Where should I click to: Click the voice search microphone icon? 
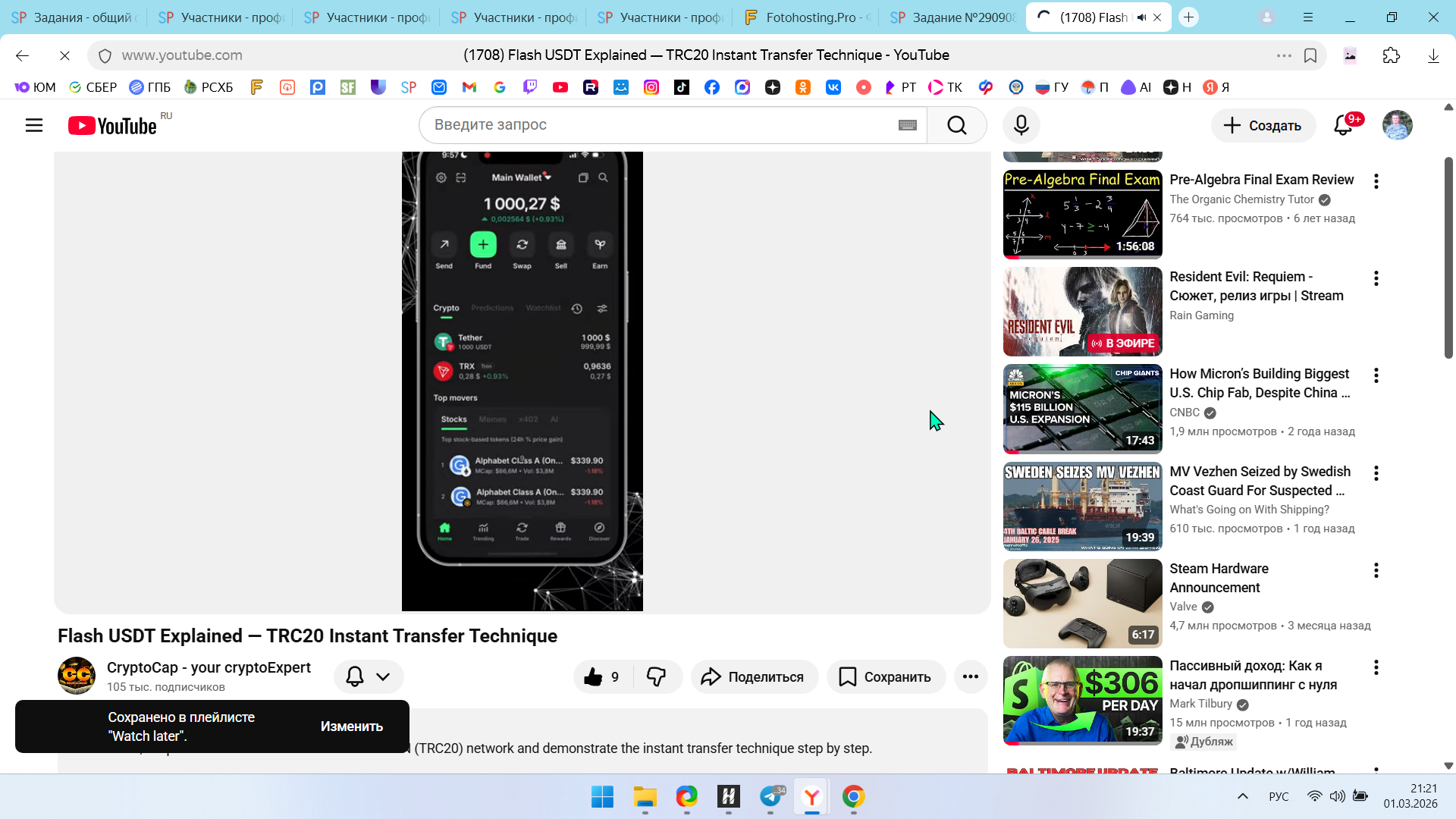point(1021,125)
